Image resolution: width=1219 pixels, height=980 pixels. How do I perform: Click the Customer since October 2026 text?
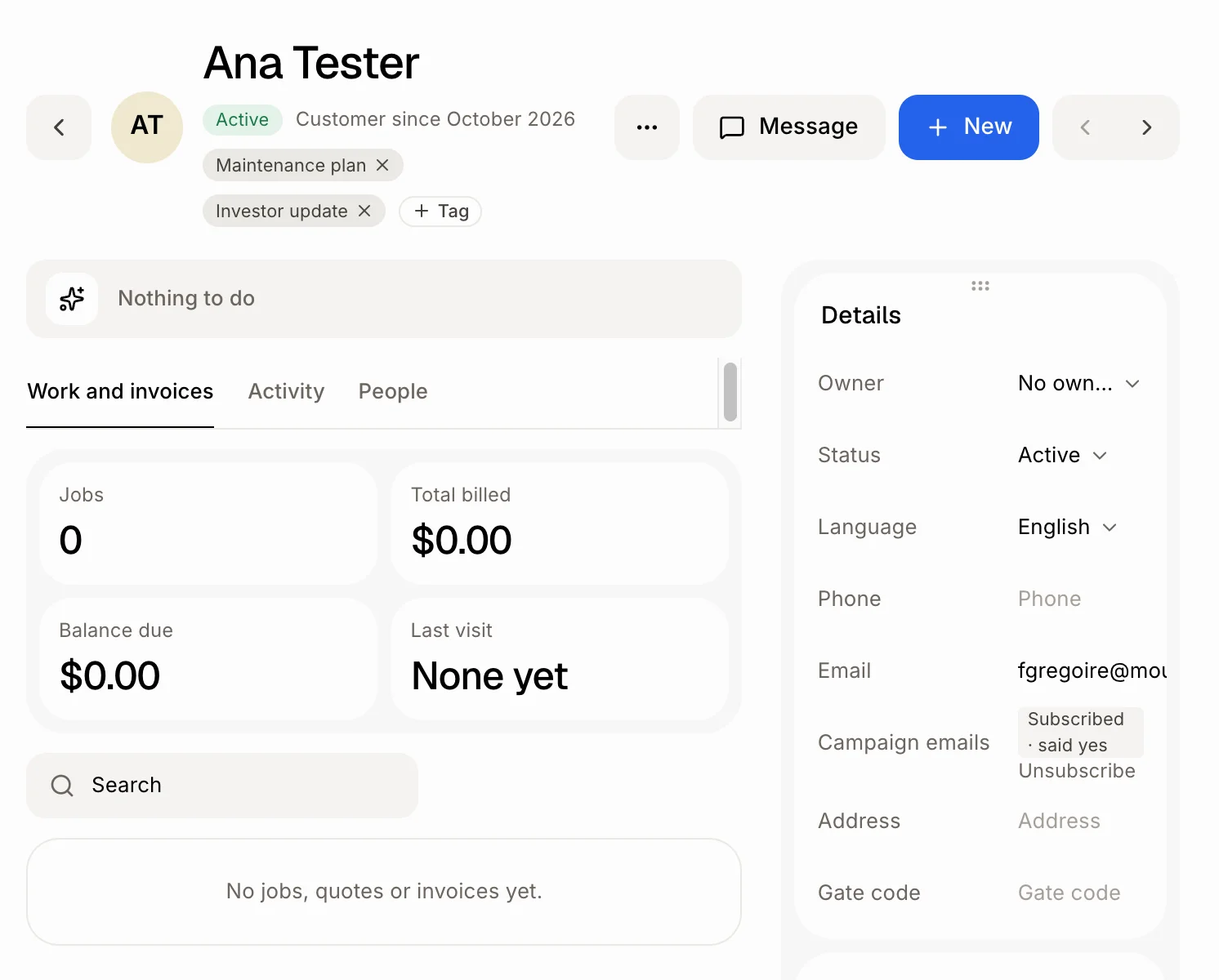point(435,119)
